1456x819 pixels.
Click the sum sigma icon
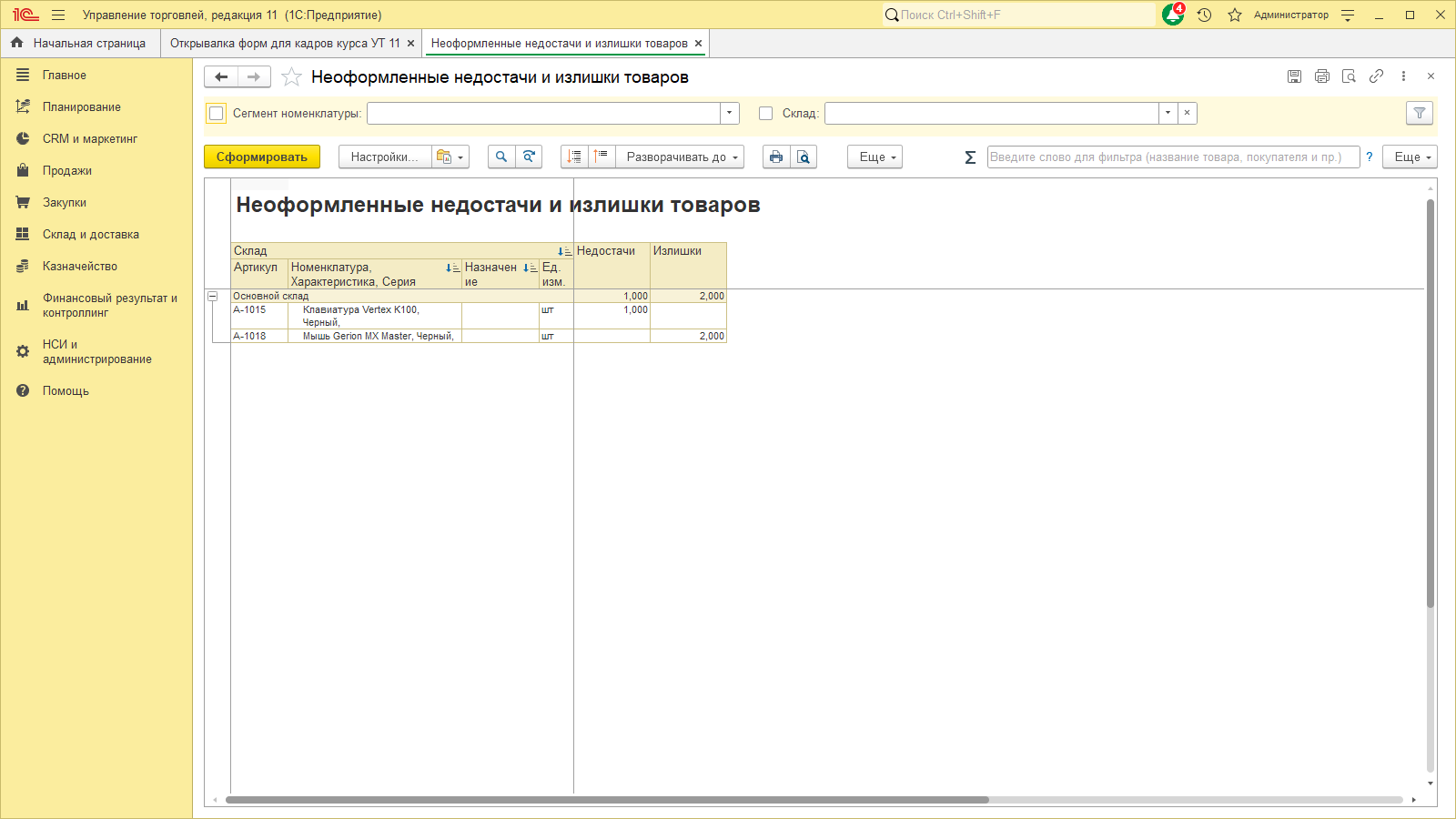click(x=970, y=157)
